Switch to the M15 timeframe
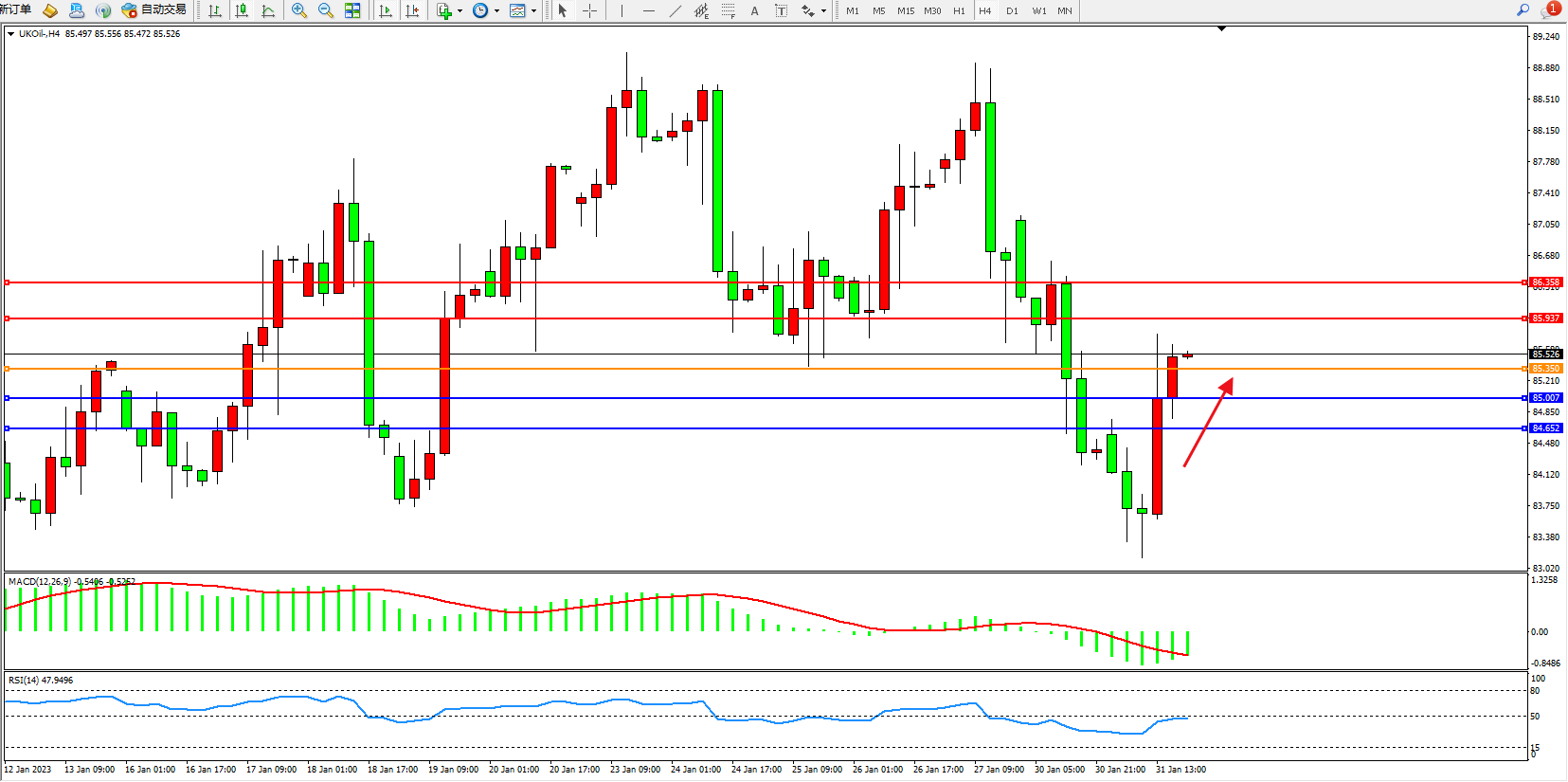This screenshot has width=1568, height=782. (x=906, y=10)
